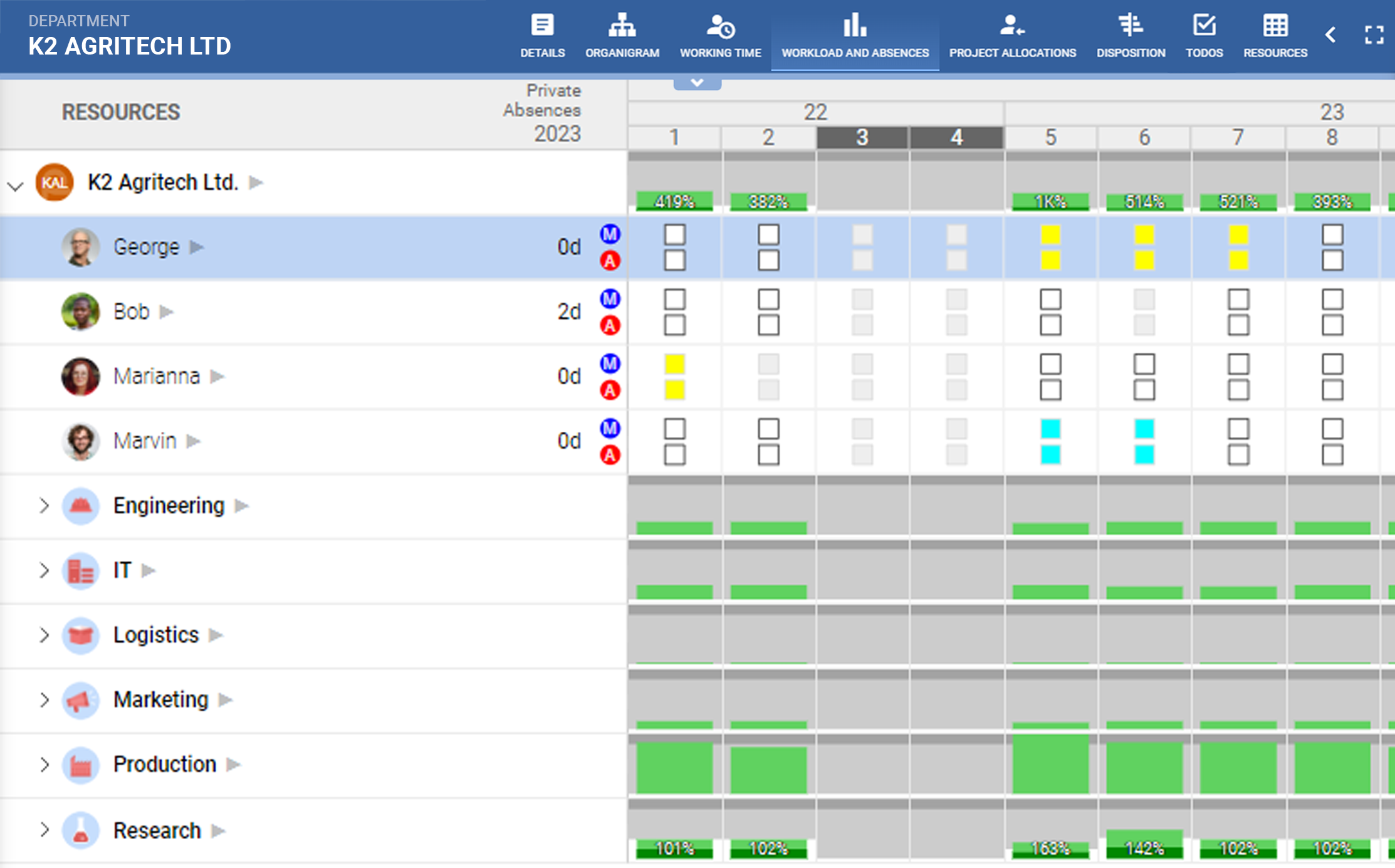Click the arrow next to George's name

197,247
